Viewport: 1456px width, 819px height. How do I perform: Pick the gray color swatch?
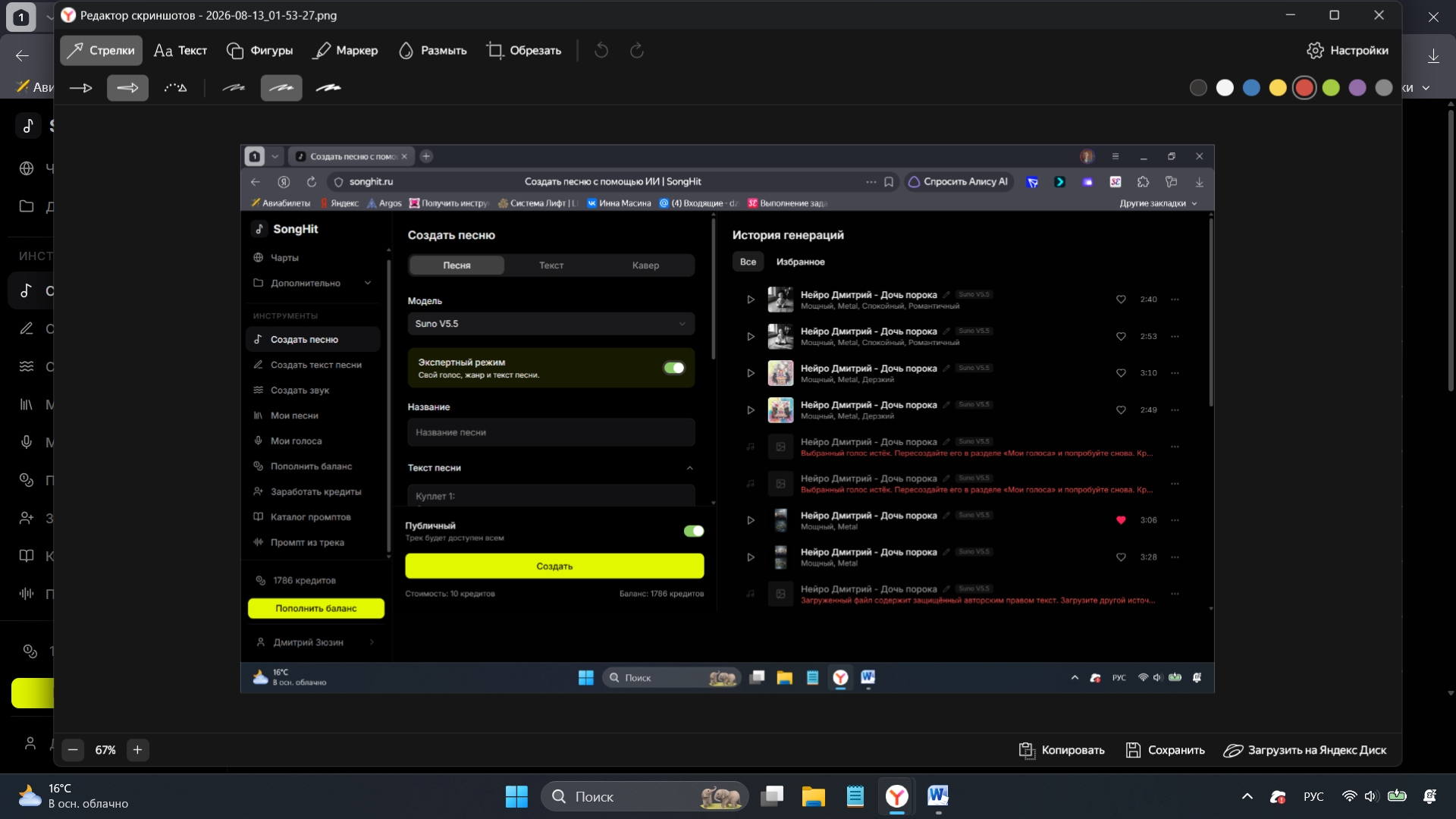[1384, 88]
